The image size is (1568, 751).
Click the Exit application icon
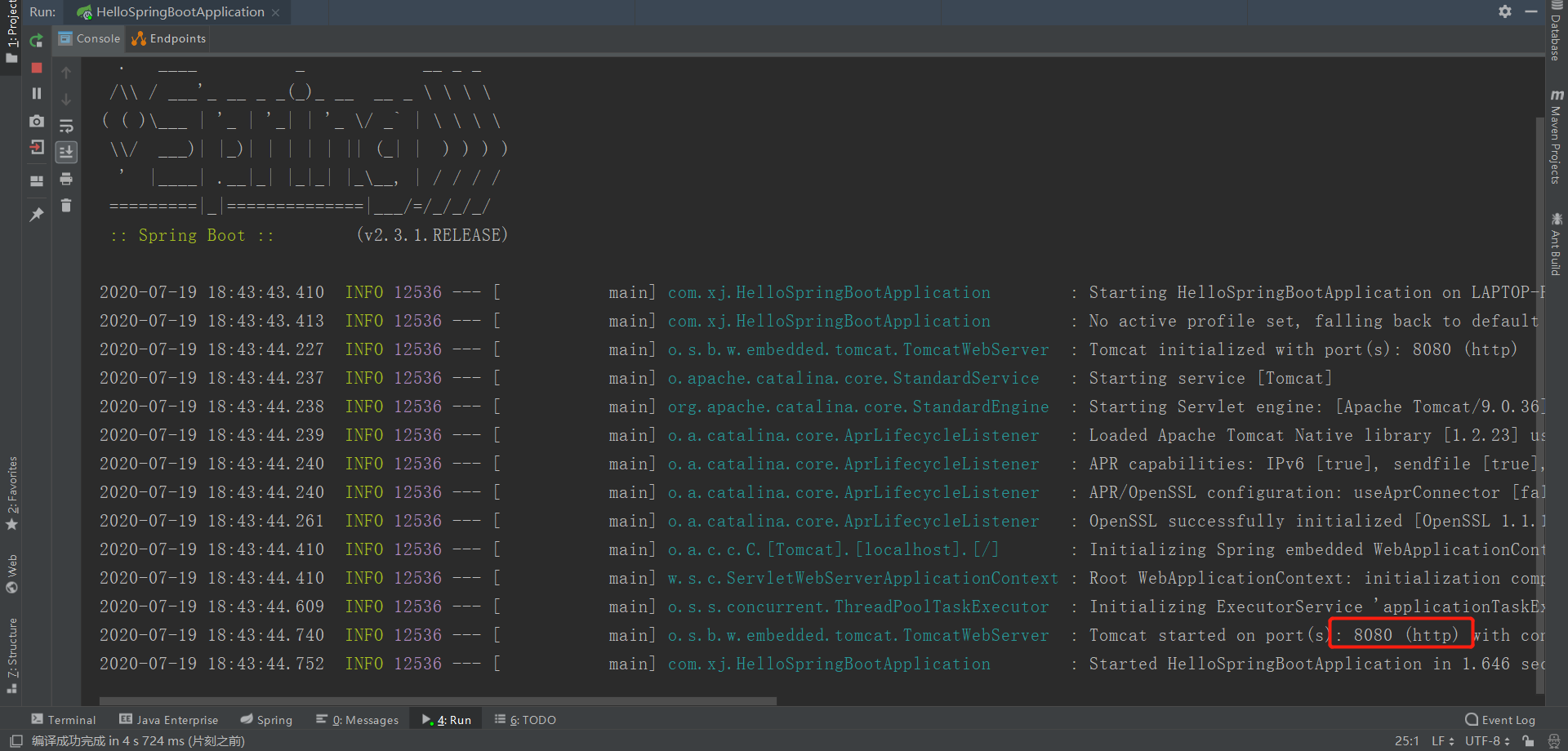(36, 148)
